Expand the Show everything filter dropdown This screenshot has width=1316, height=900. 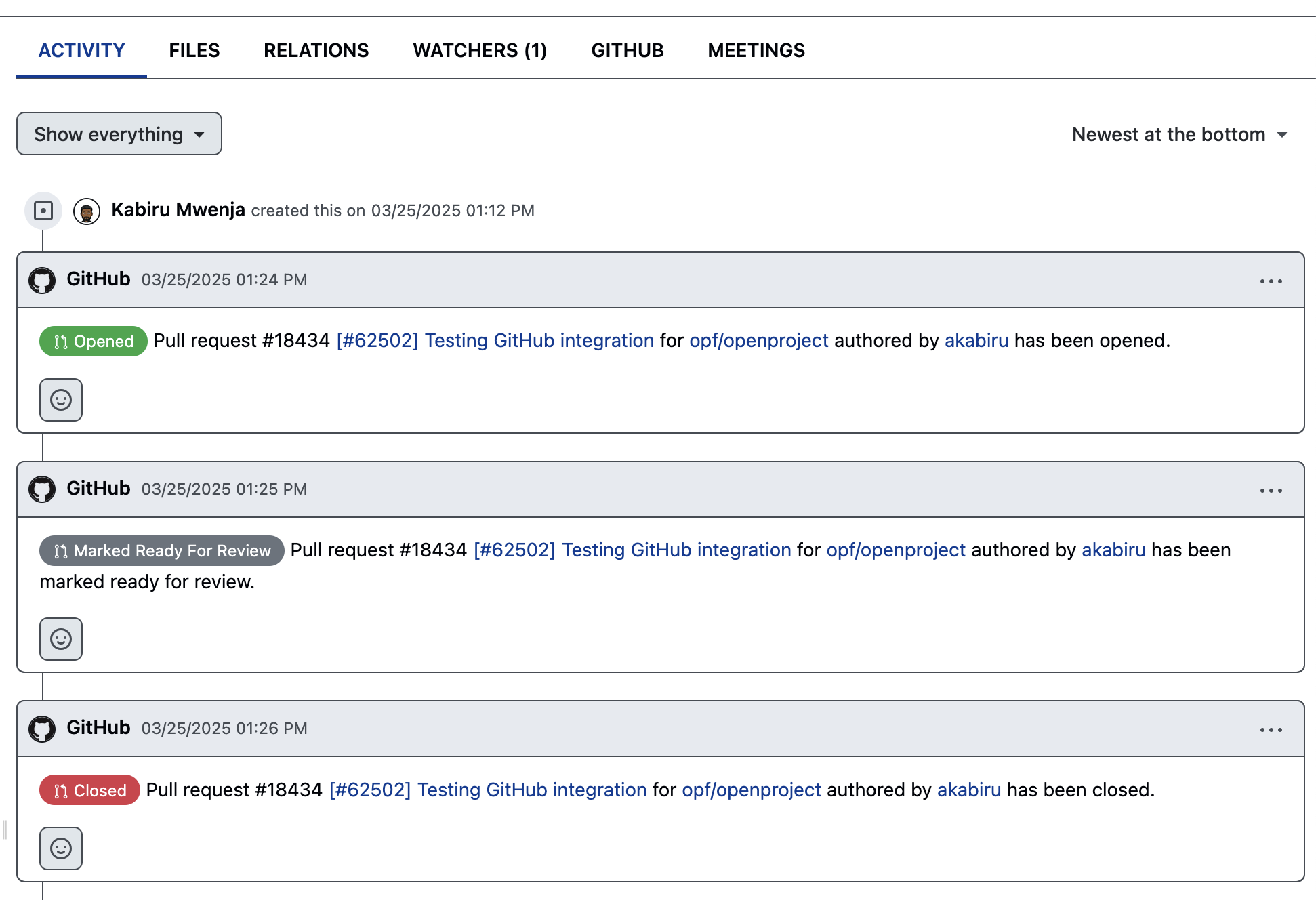coord(119,134)
